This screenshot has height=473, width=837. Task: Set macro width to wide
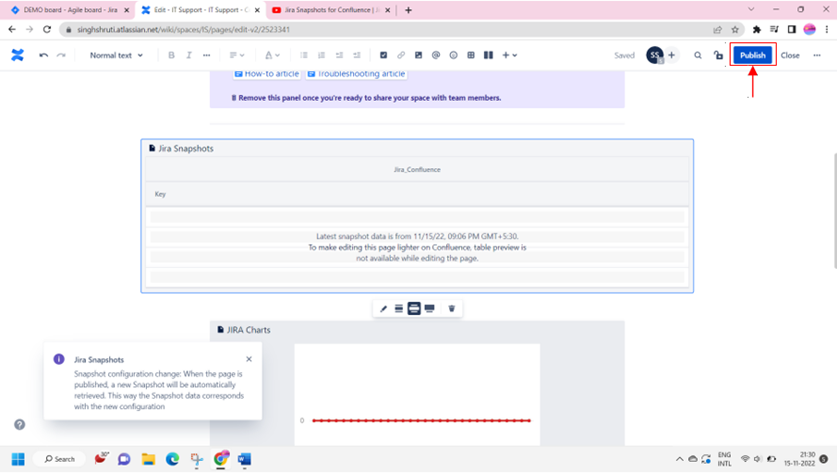click(414, 309)
